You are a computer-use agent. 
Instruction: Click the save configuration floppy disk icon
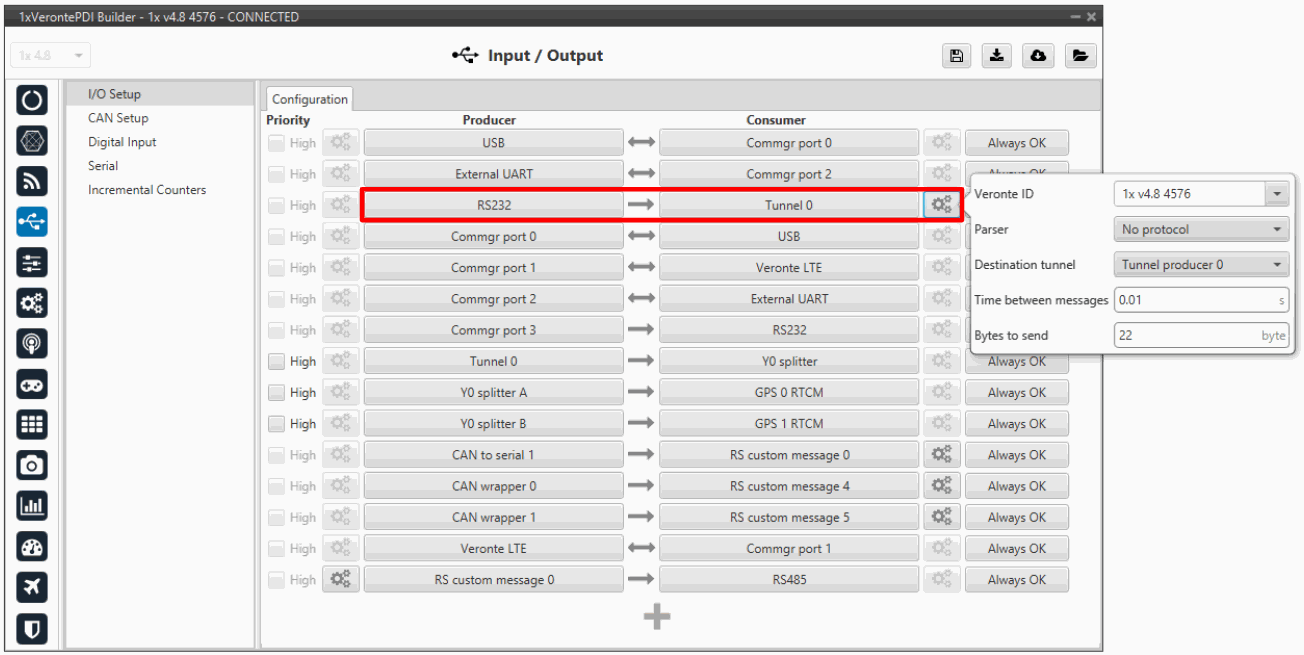coord(957,56)
